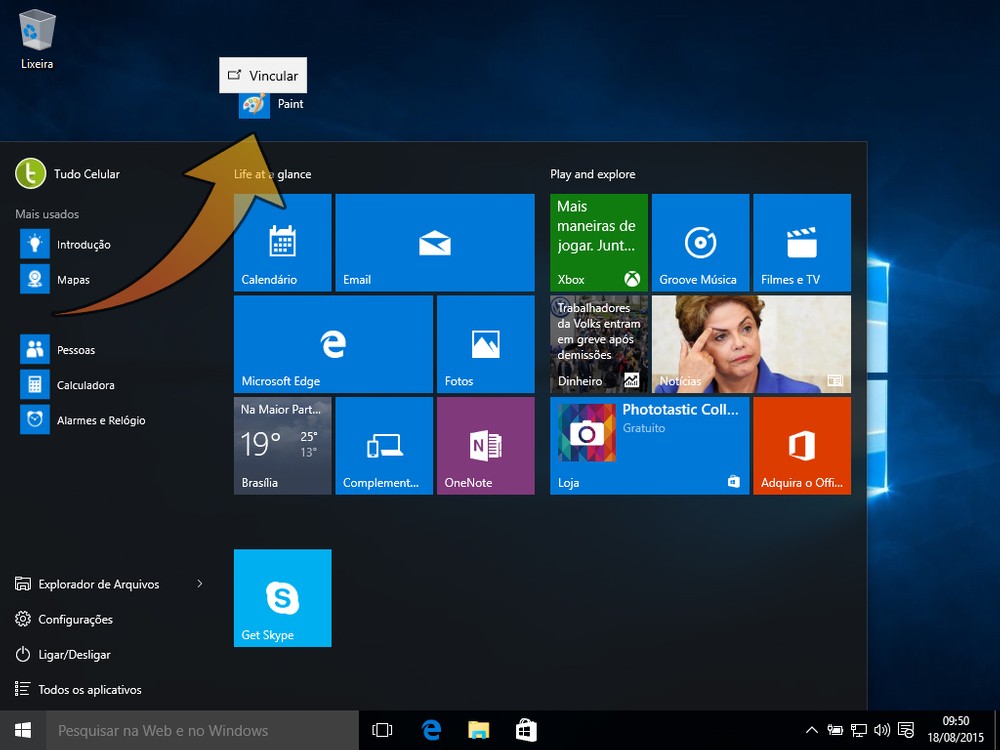This screenshot has width=1000, height=750.
Task: Launch Groove Música tile
Action: (x=700, y=243)
